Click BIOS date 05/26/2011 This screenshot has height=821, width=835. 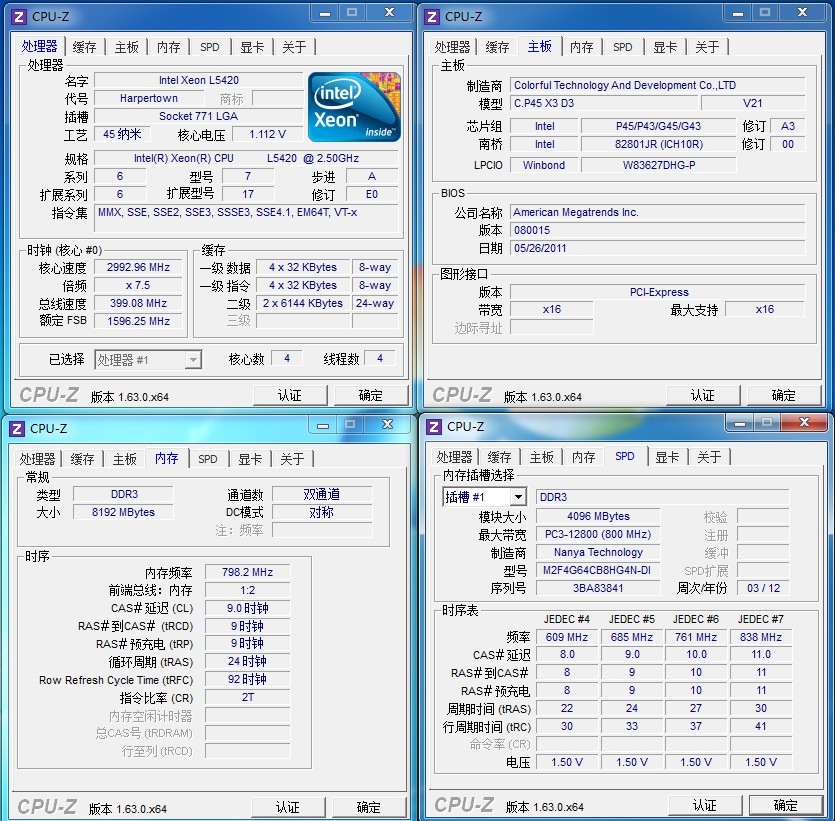click(x=658, y=248)
